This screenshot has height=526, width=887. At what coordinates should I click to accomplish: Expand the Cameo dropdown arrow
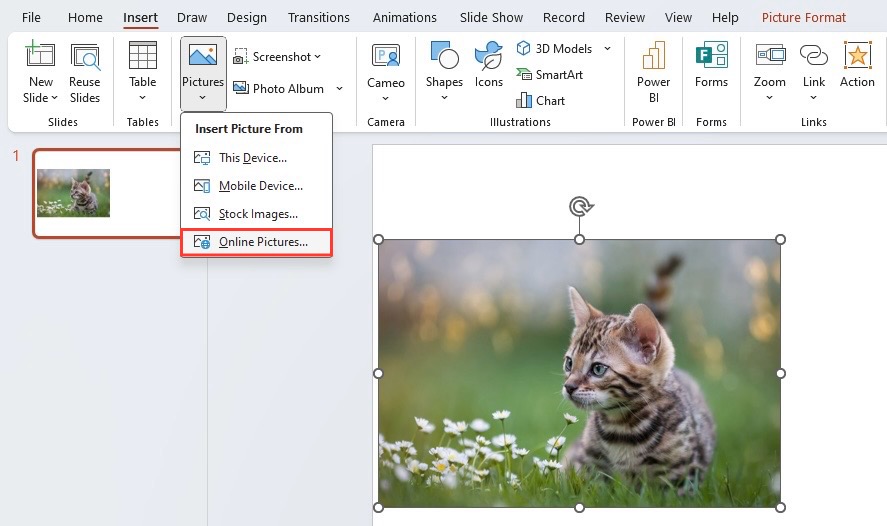point(385,98)
